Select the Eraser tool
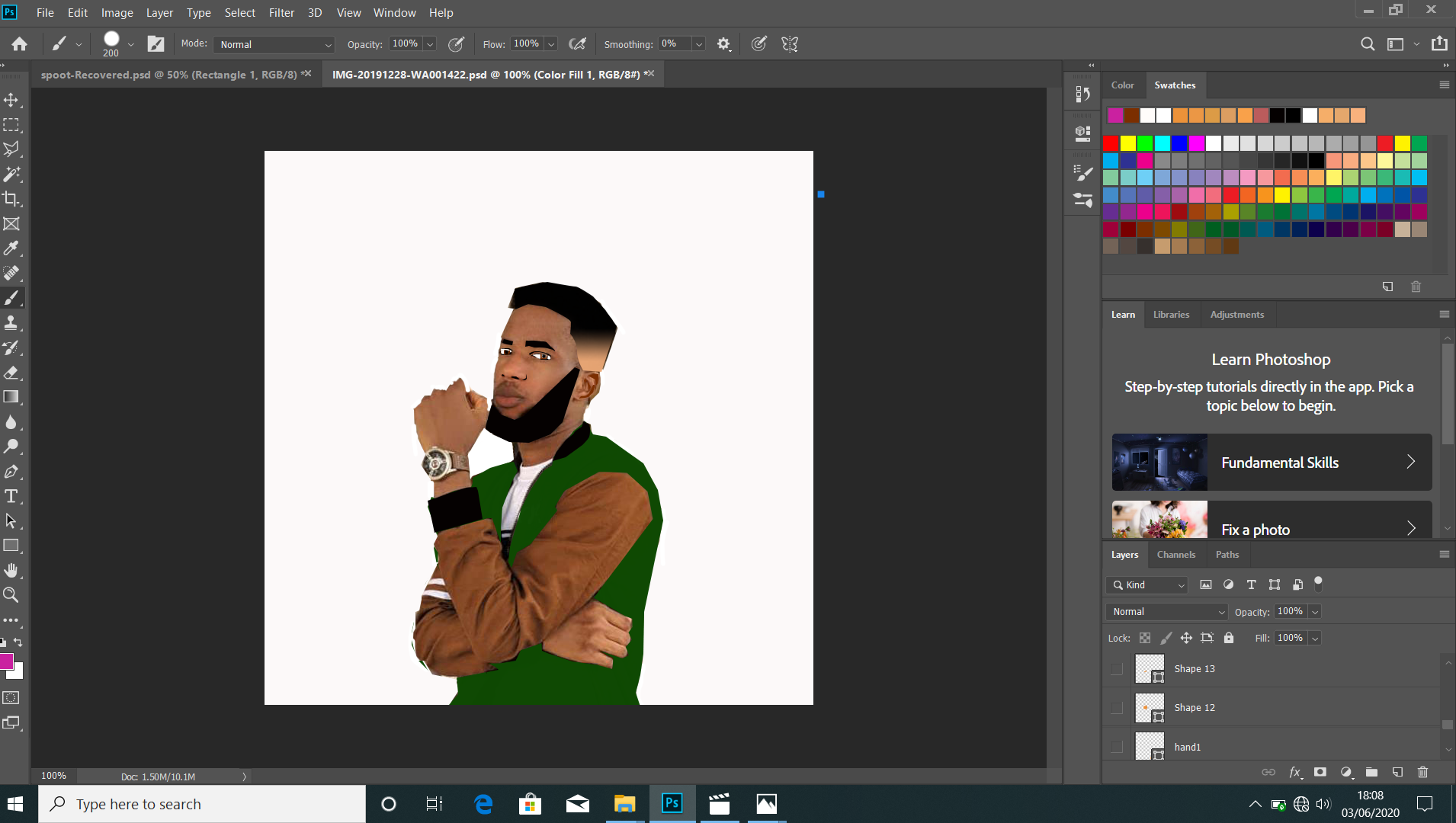1456x823 pixels. (11, 373)
